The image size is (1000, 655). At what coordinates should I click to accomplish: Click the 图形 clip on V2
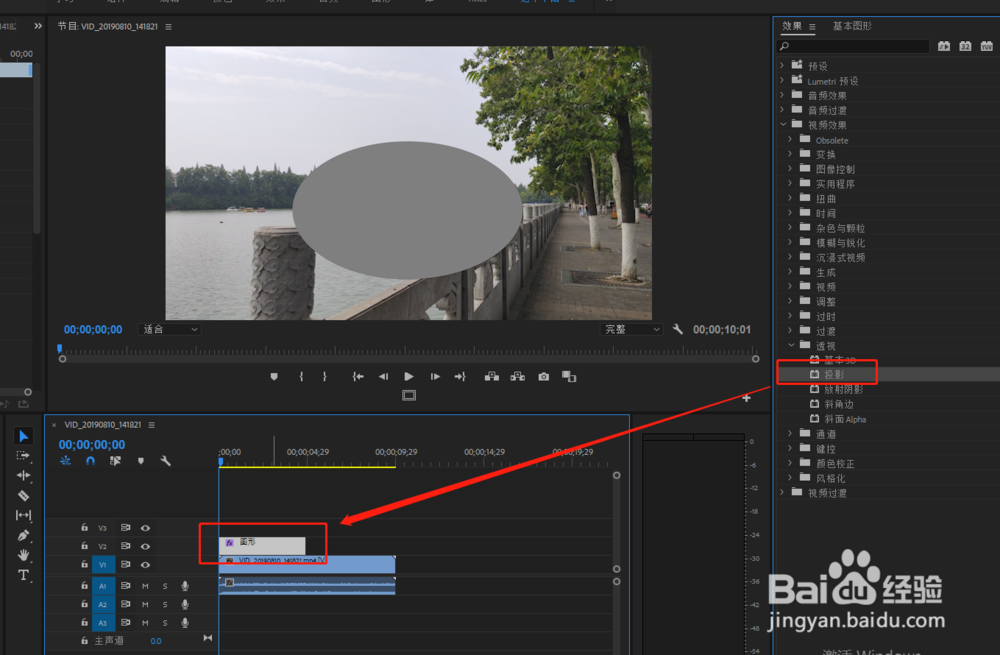pyautogui.click(x=262, y=545)
